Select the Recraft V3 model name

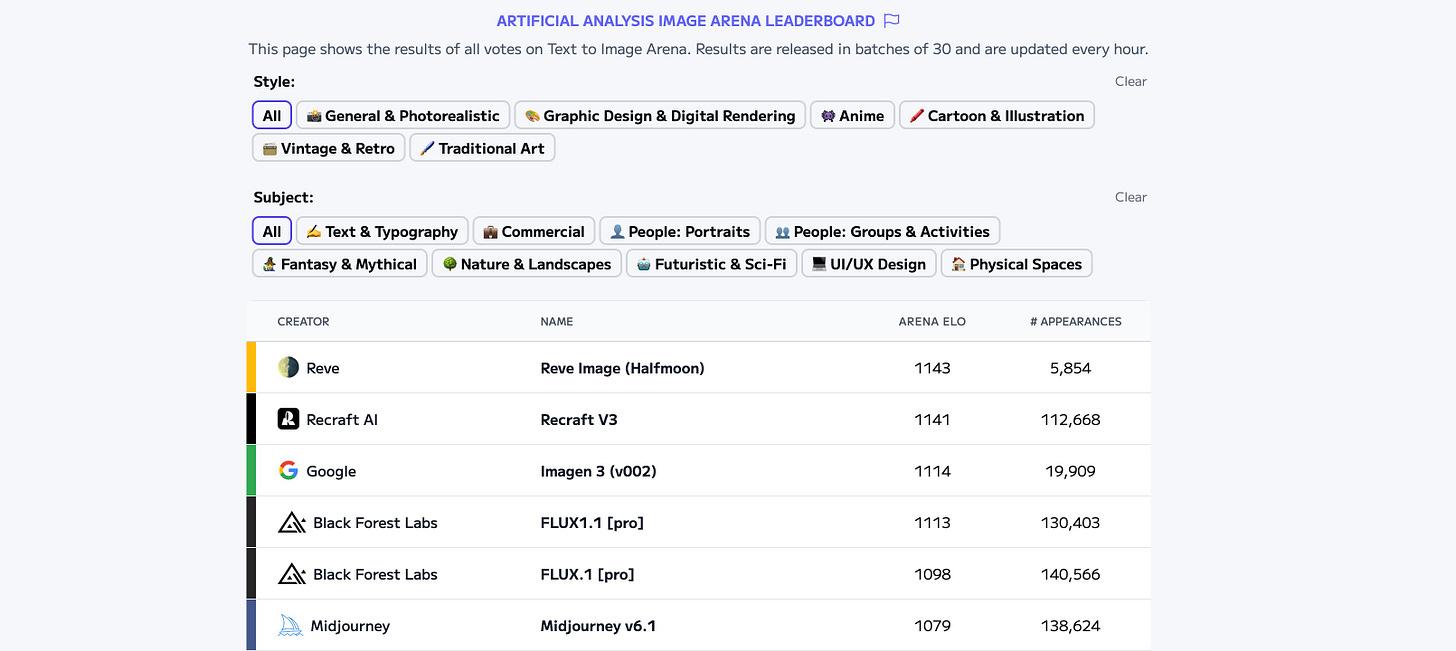(x=579, y=420)
